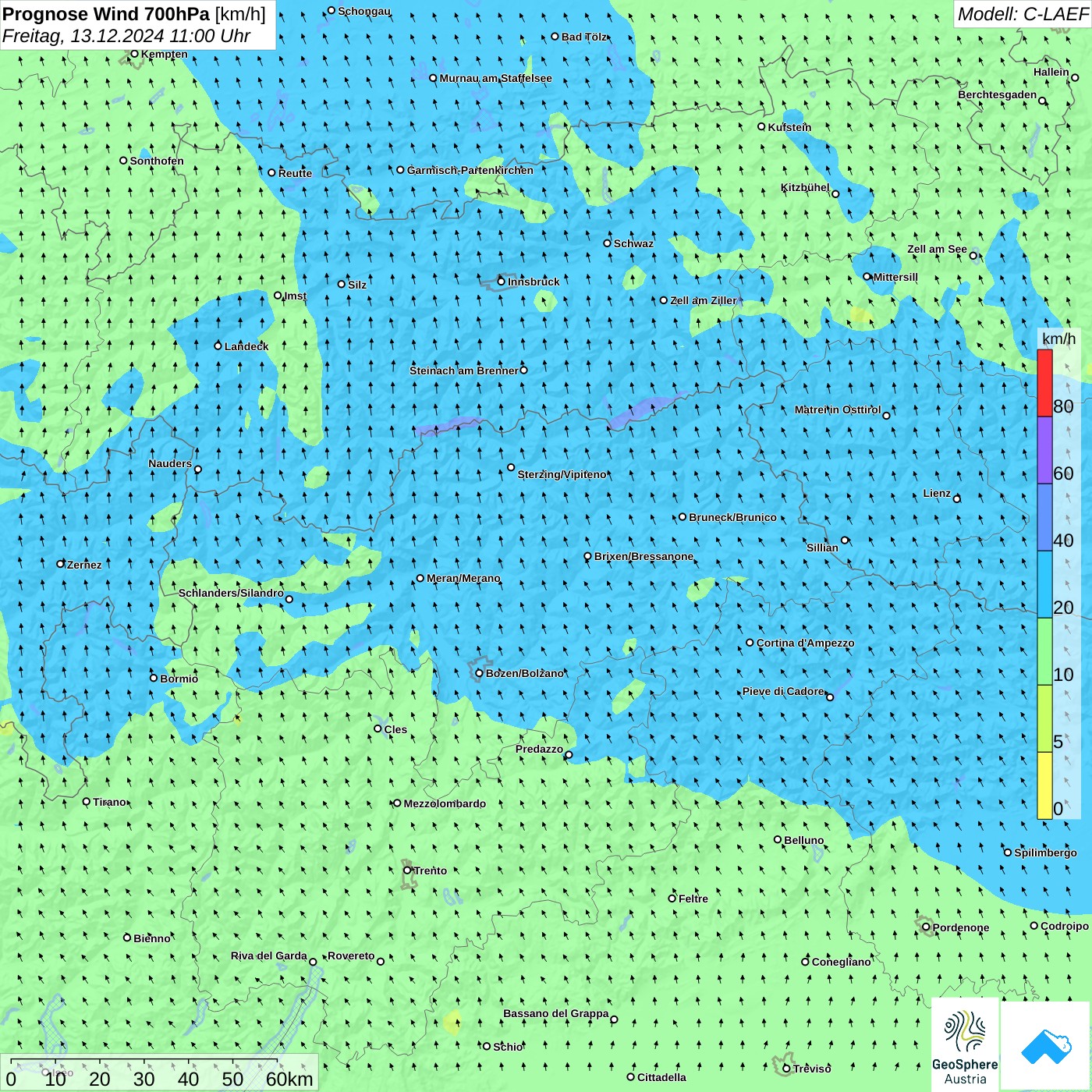The image size is (1092, 1092).
Task: Click the 'km/h' legend heading
Action: point(1059,339)
